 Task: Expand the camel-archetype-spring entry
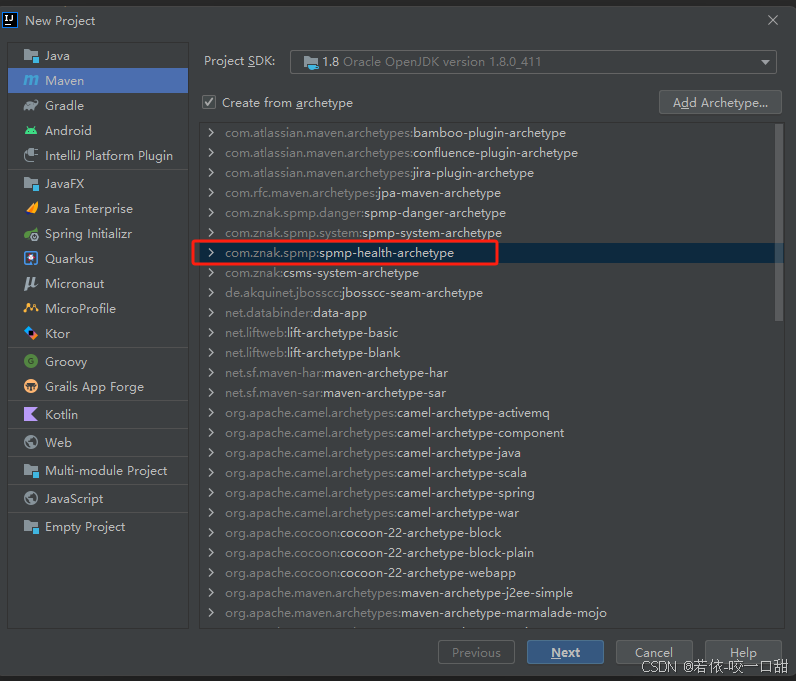pyautogui.click(x=211, y=493)
